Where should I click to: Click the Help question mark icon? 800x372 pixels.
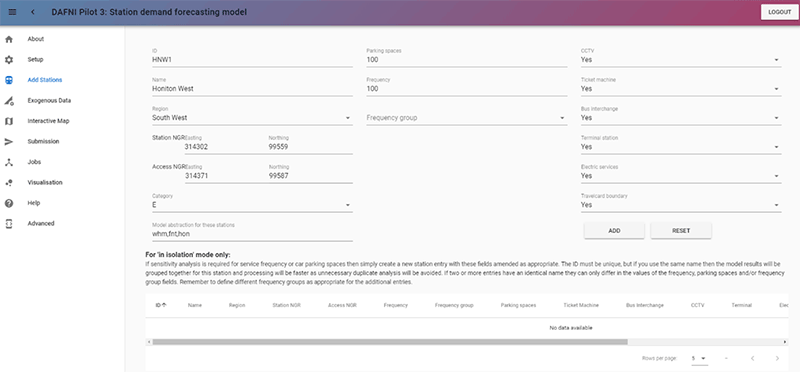(x=9, y=203)
